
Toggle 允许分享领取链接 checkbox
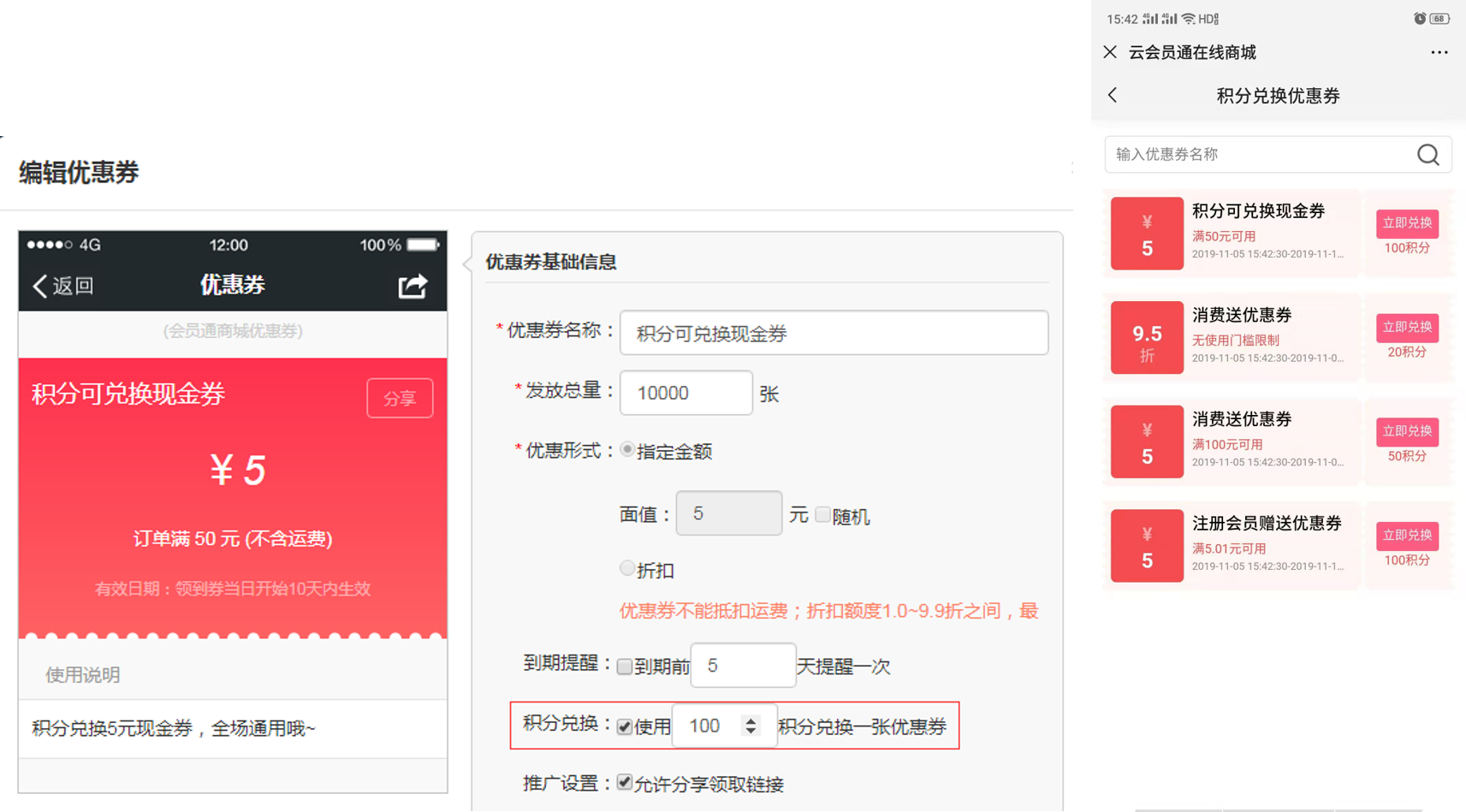coord(625,782)
